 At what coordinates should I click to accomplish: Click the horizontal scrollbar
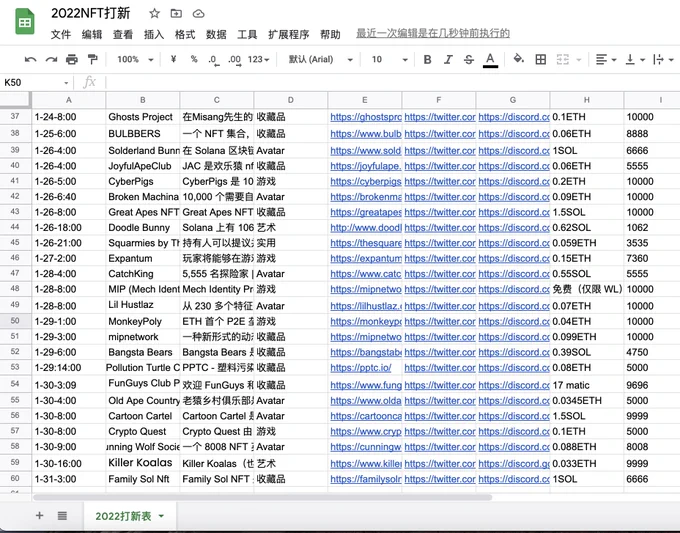tap(262, 497)
